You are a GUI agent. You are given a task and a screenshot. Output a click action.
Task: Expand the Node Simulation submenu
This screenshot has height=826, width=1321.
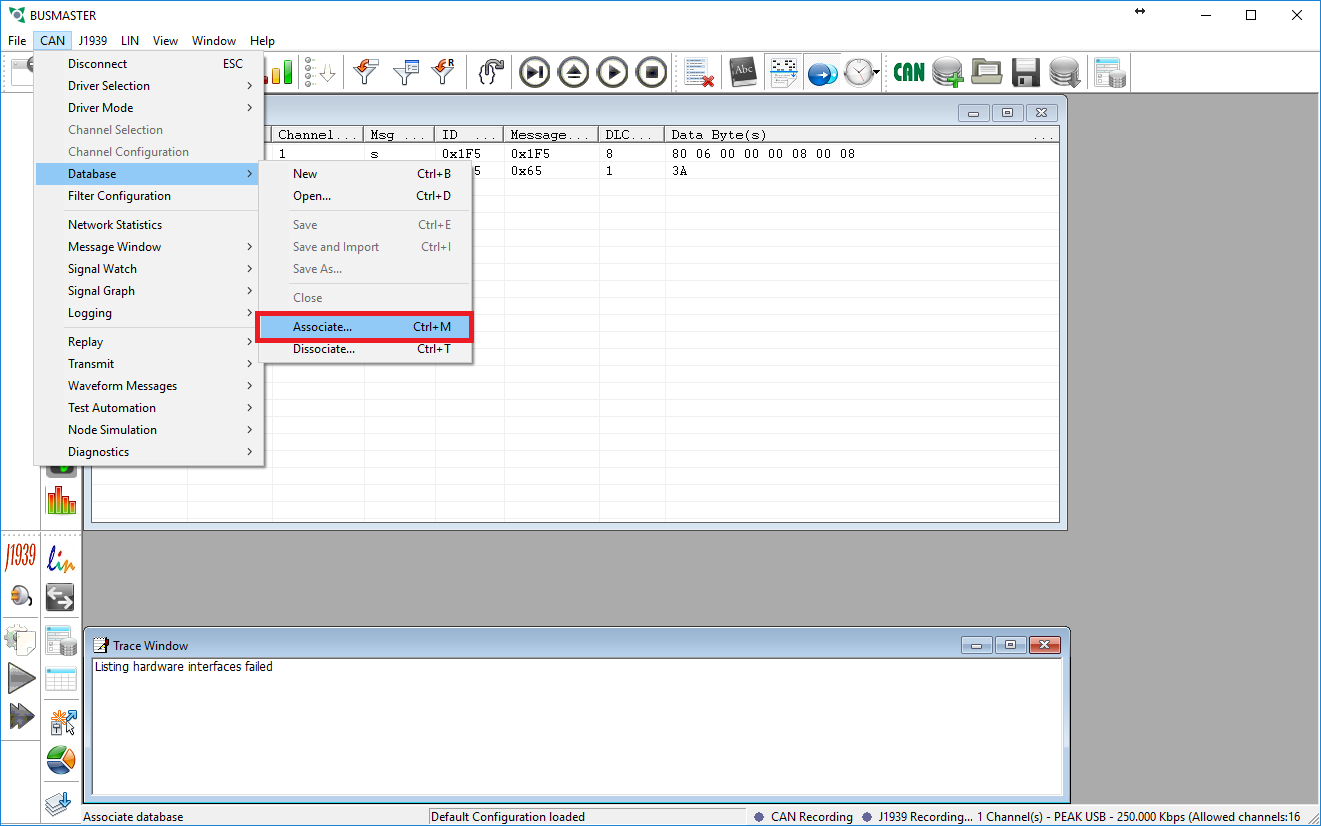(149, 430)
